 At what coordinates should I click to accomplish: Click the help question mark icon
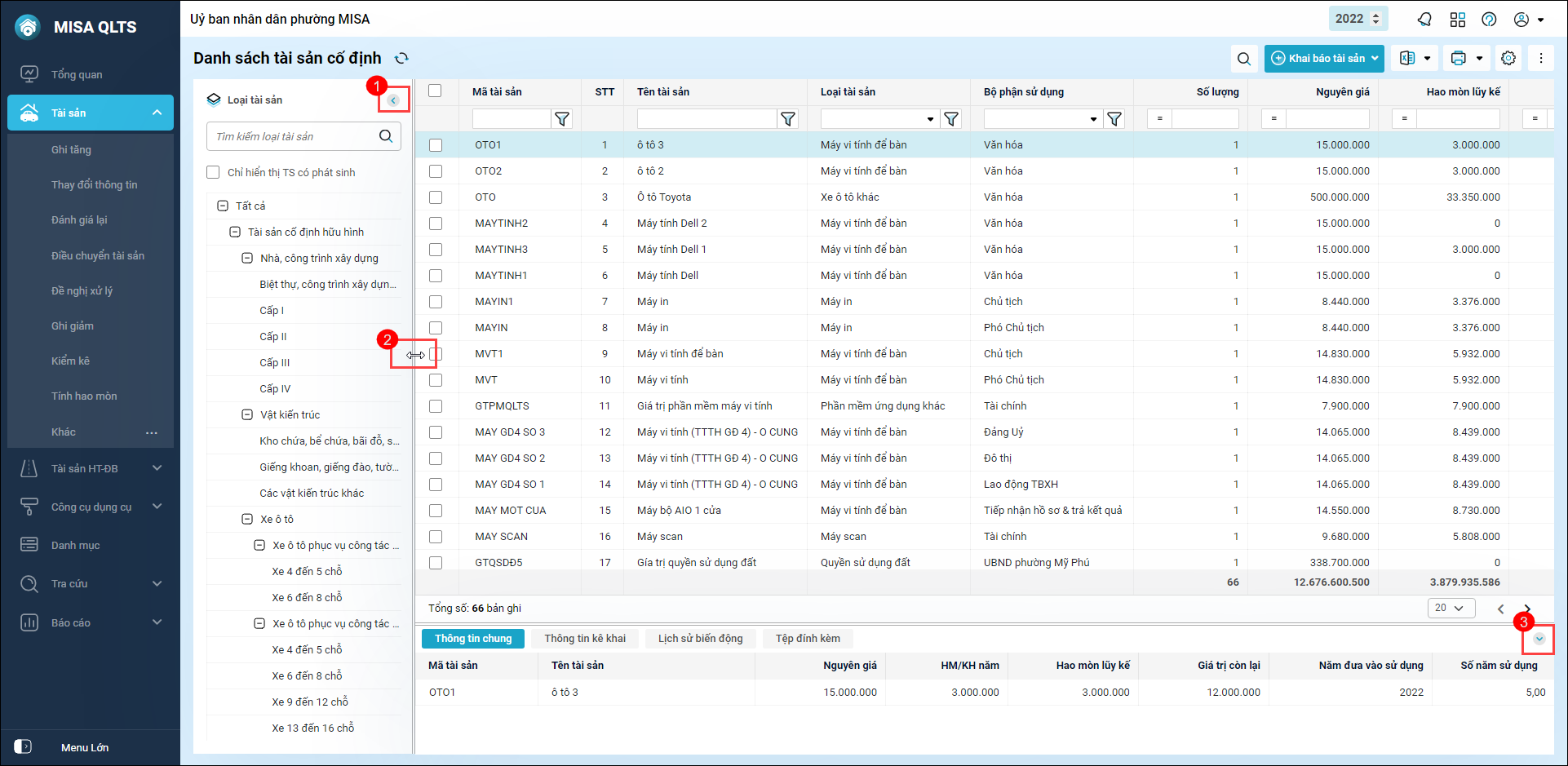[1489, 20]
